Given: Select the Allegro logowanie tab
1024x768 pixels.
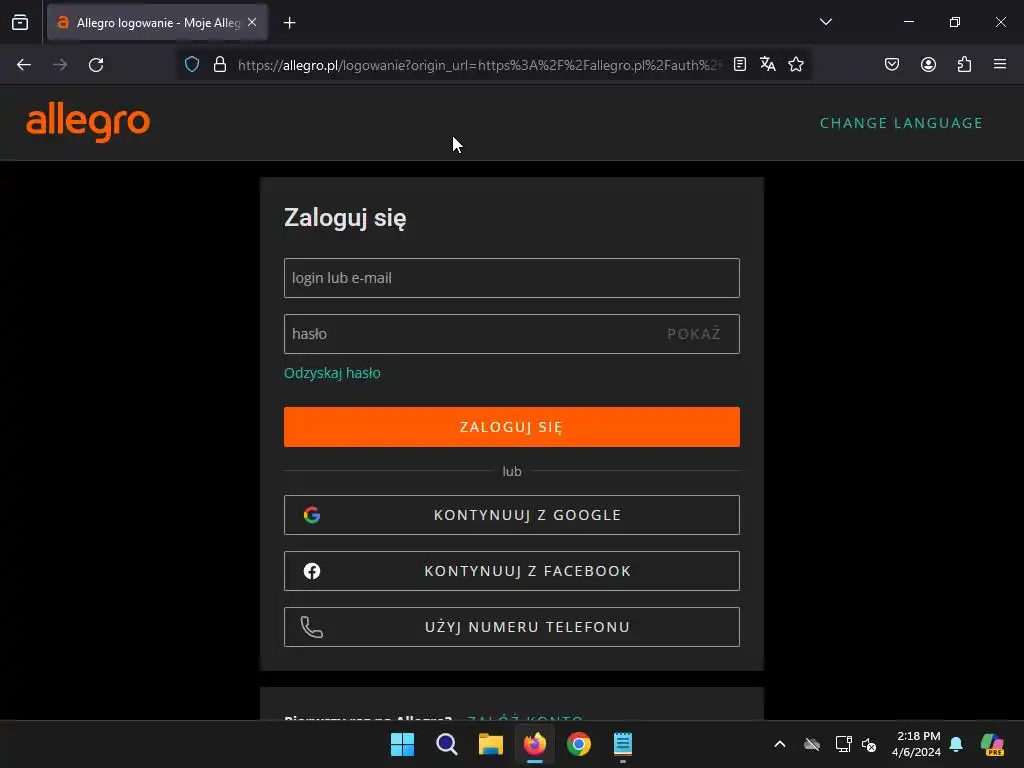Looking at the screenshot, I should click(x=157, y=22).
